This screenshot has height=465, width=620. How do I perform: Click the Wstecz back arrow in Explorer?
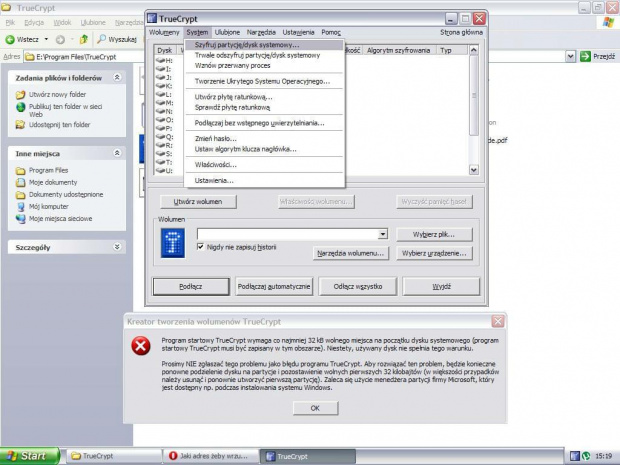[10, 39]
